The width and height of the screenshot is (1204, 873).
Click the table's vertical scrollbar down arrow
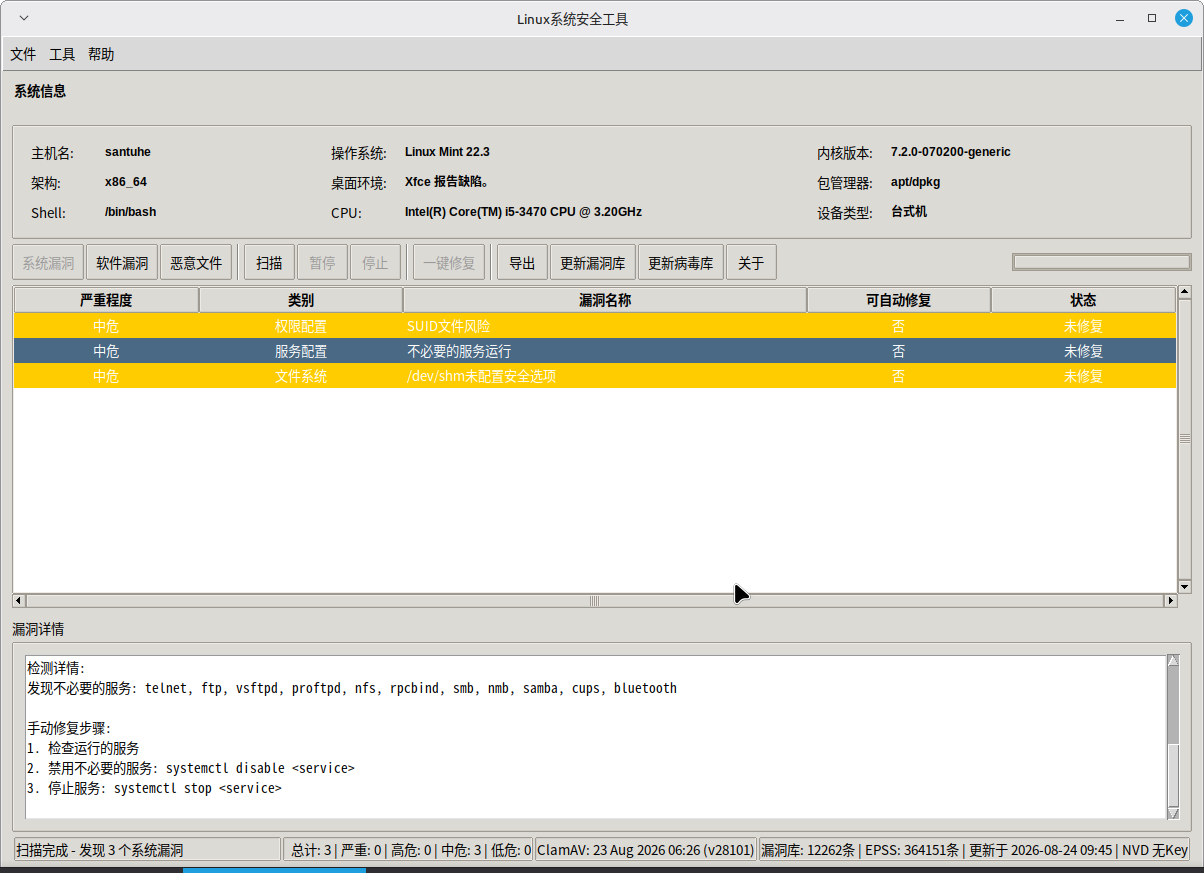point(1185,586)
